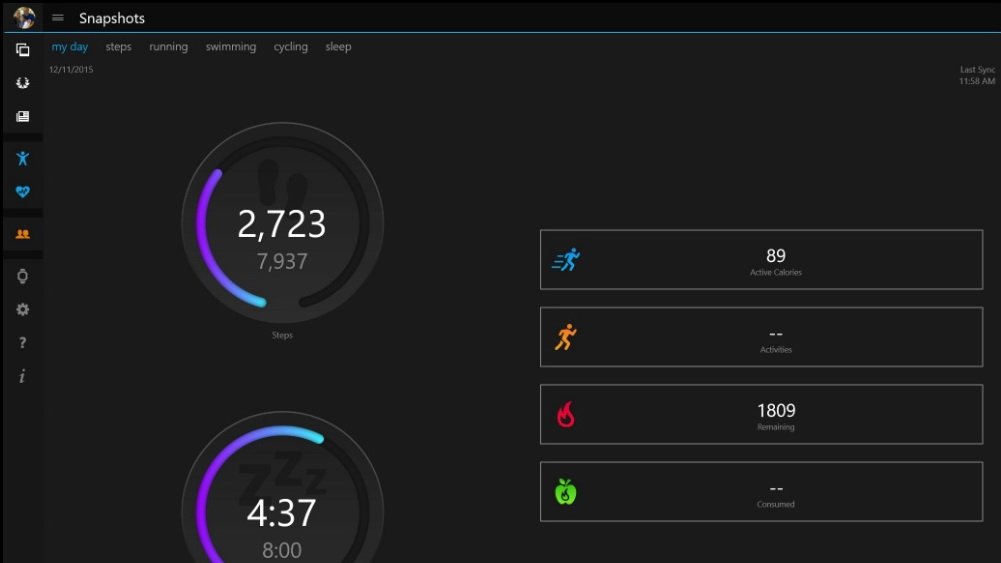Viewport: 1001px width, 563px height.
Task: Open the info 'i' icon
Action: click(x=22, y=376)
